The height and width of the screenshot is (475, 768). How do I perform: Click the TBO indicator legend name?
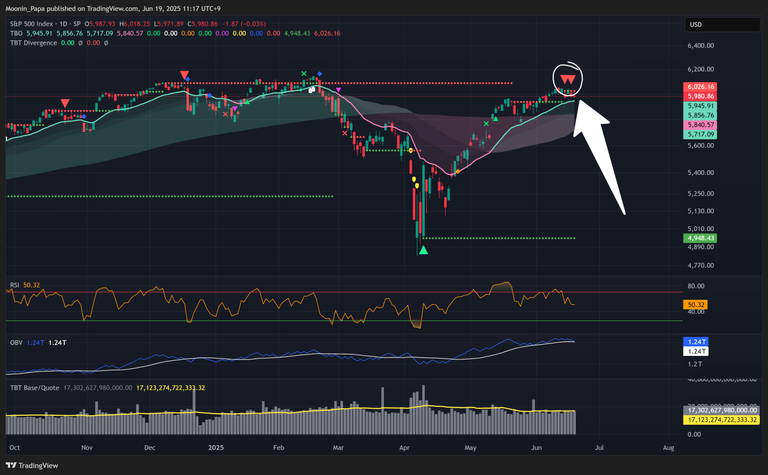(x=16, y=33)
